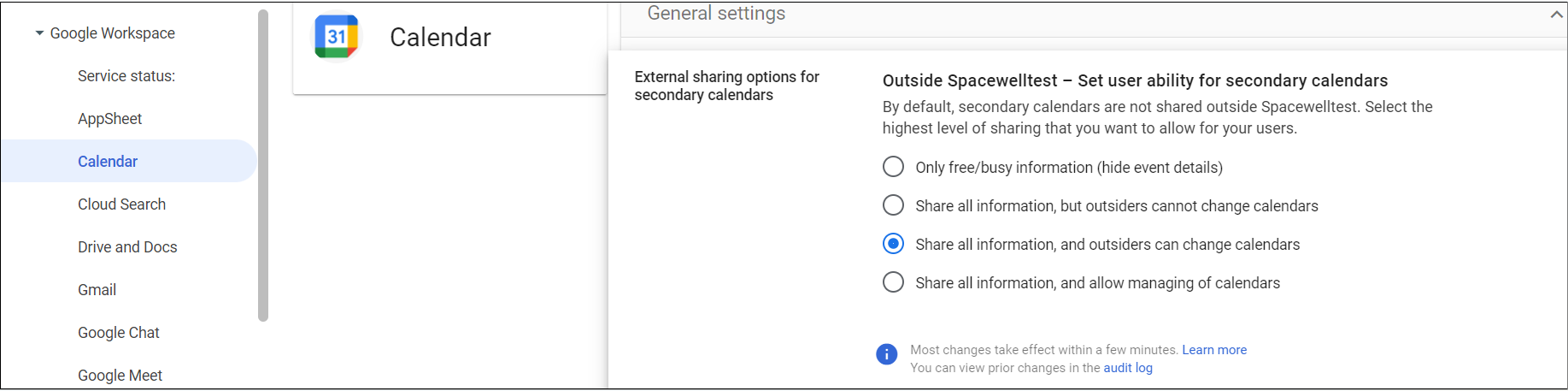1568x391 pixels.
Task: Collapse the General settings chevron
Action: click(x=1556, y=15)
